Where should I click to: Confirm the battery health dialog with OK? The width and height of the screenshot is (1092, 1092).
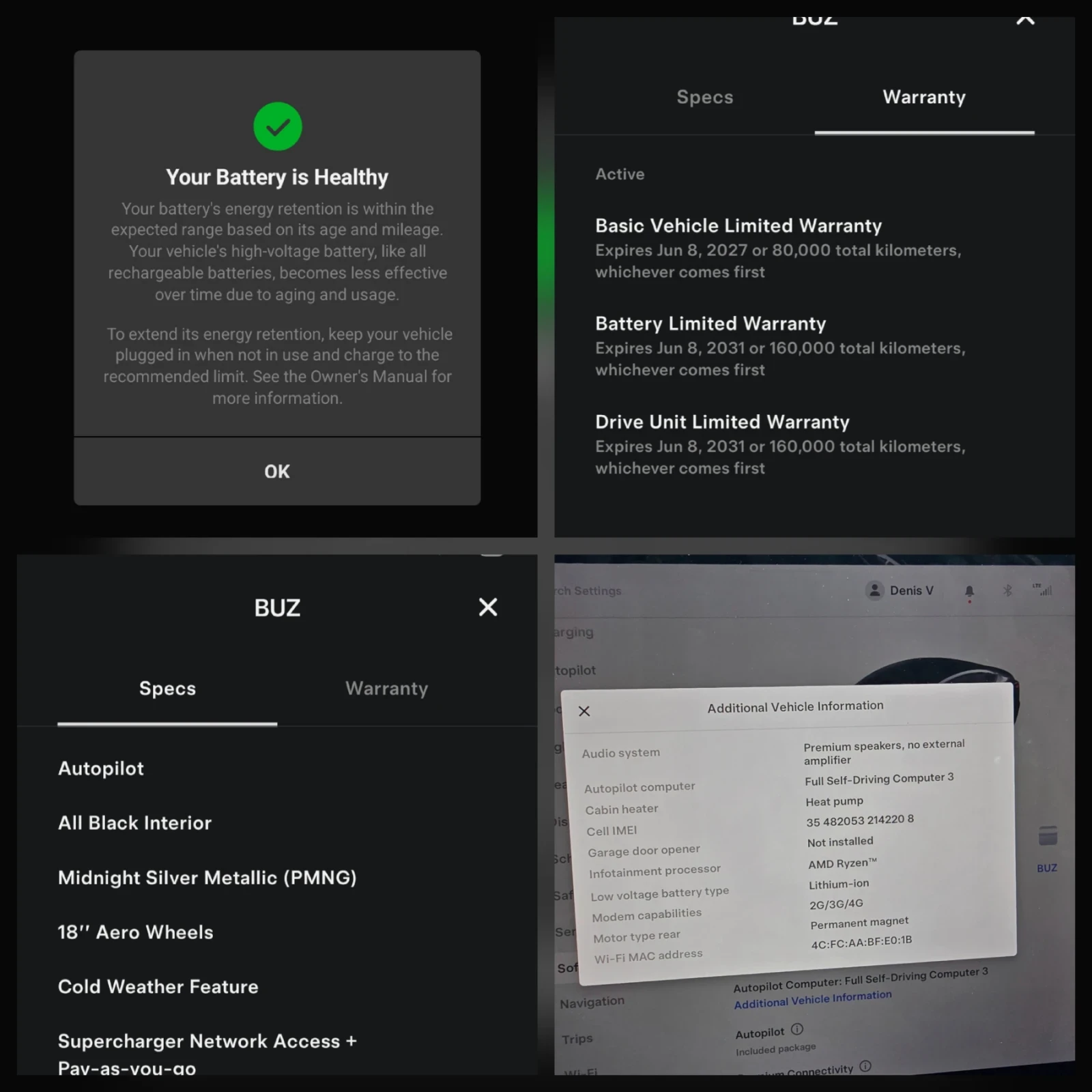[277, 471]
